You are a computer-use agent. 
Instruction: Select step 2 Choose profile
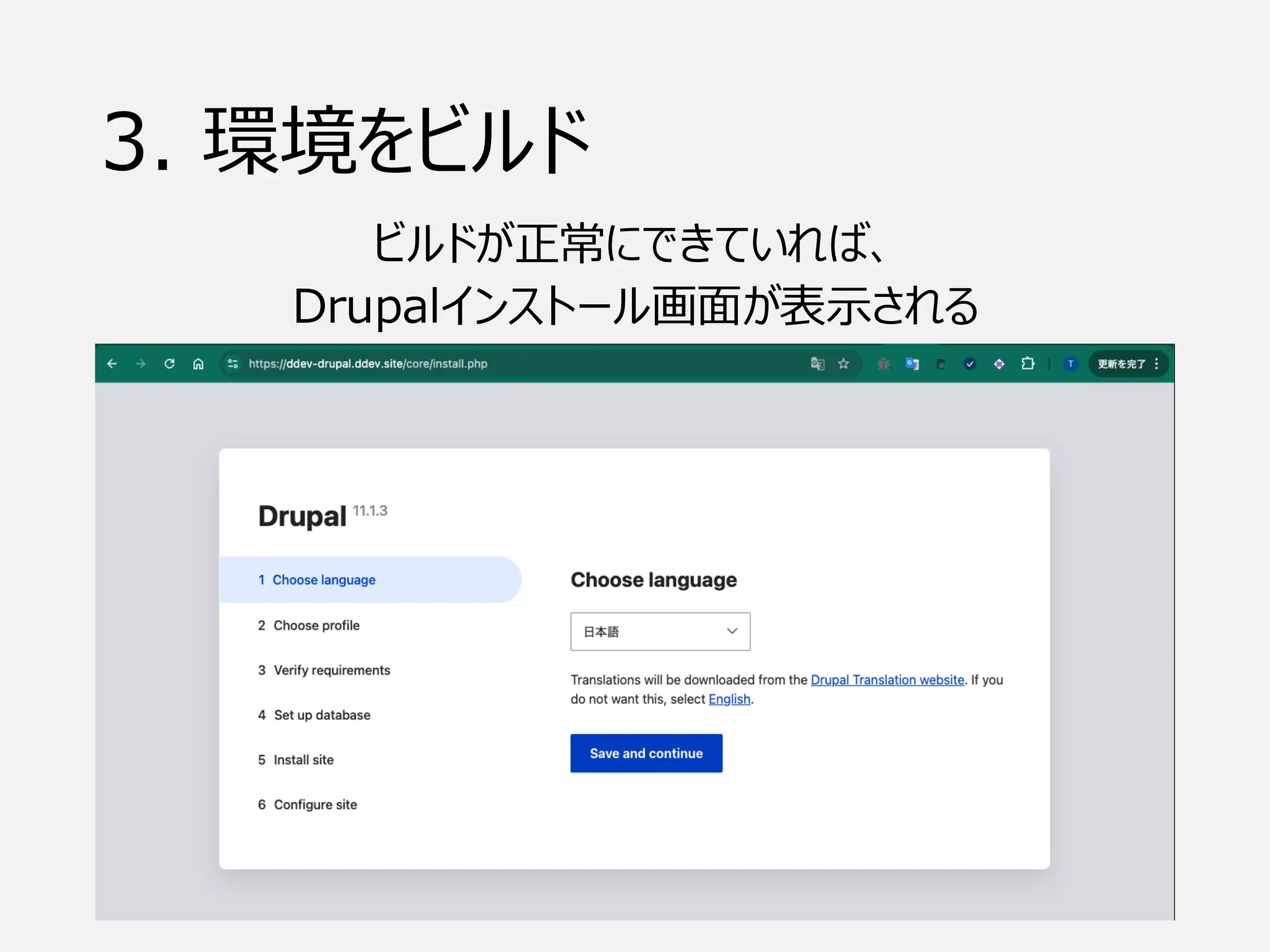(309, 625)
